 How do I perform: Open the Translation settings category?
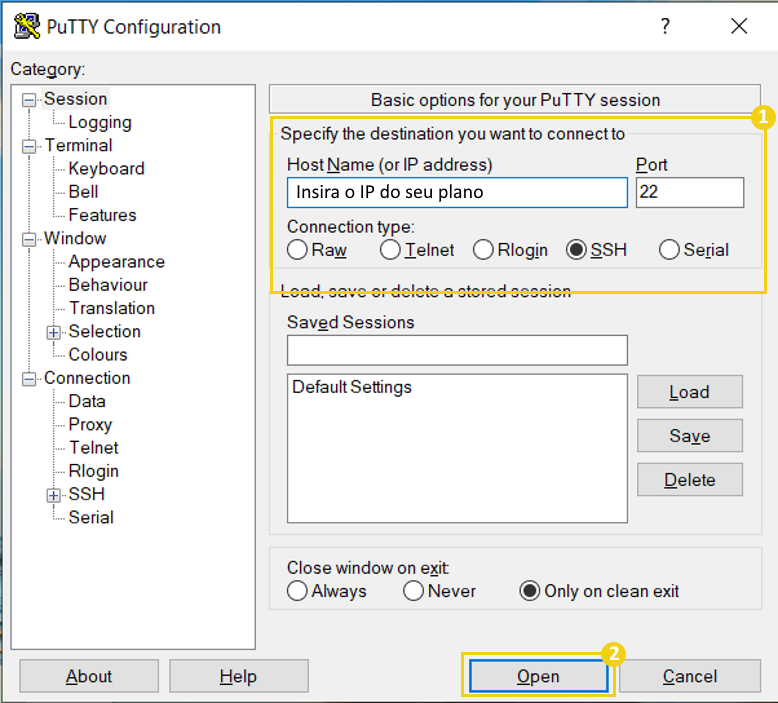pyautogui.click(x=112, y=308)
